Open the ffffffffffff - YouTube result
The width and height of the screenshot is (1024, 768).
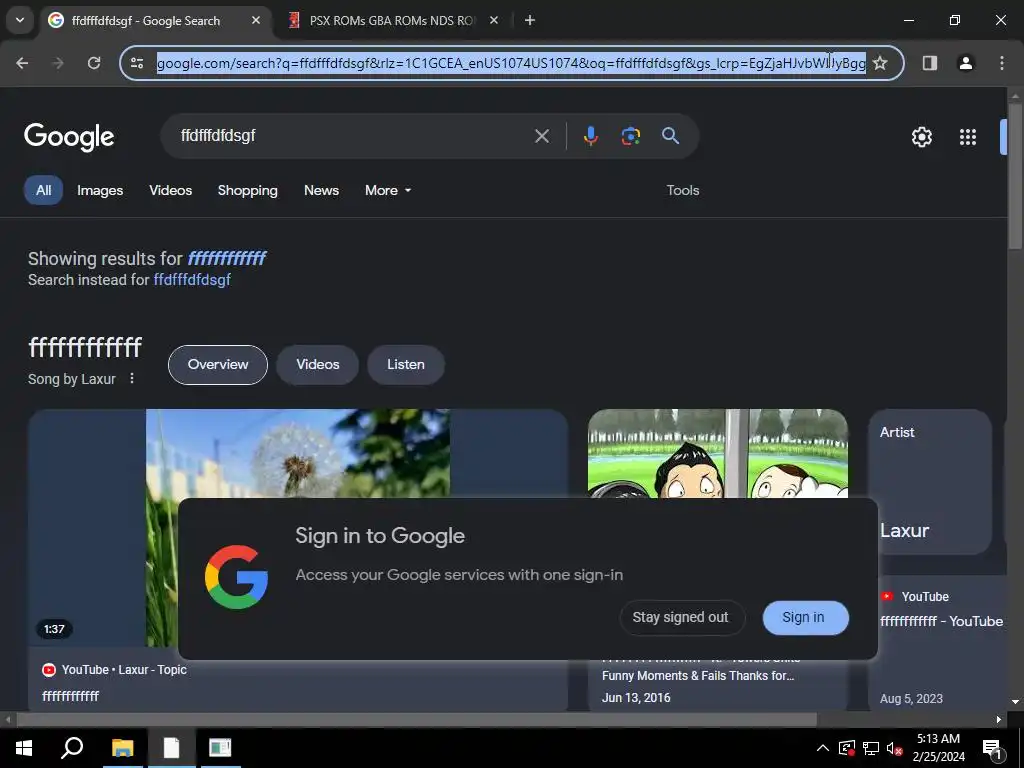tap(941, 621)
